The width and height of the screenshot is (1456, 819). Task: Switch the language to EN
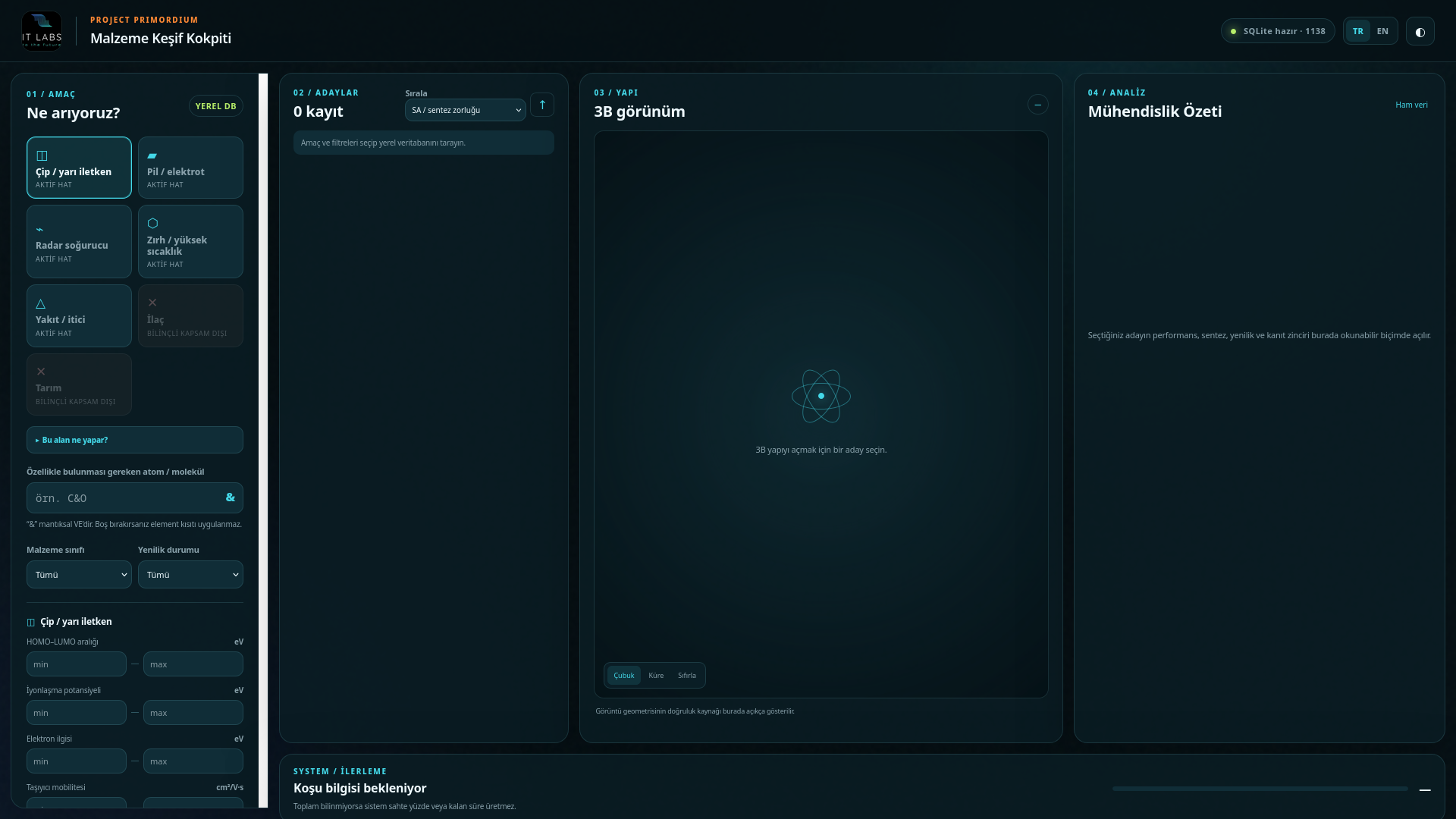click(1382, 31)
